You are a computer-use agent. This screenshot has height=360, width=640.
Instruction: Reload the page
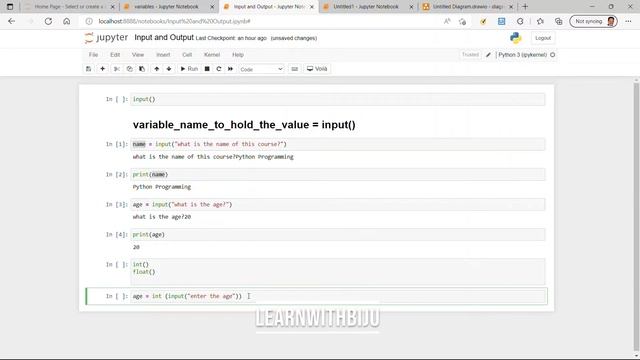[48, 21]
